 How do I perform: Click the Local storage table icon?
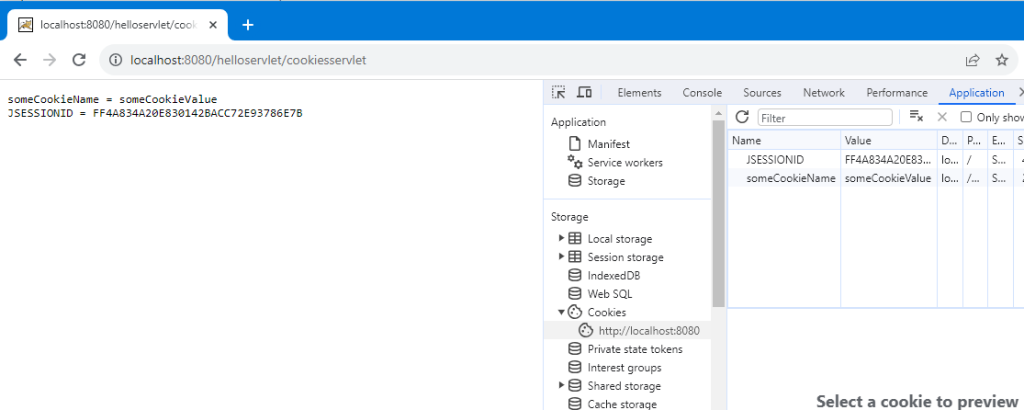[575, 238]
